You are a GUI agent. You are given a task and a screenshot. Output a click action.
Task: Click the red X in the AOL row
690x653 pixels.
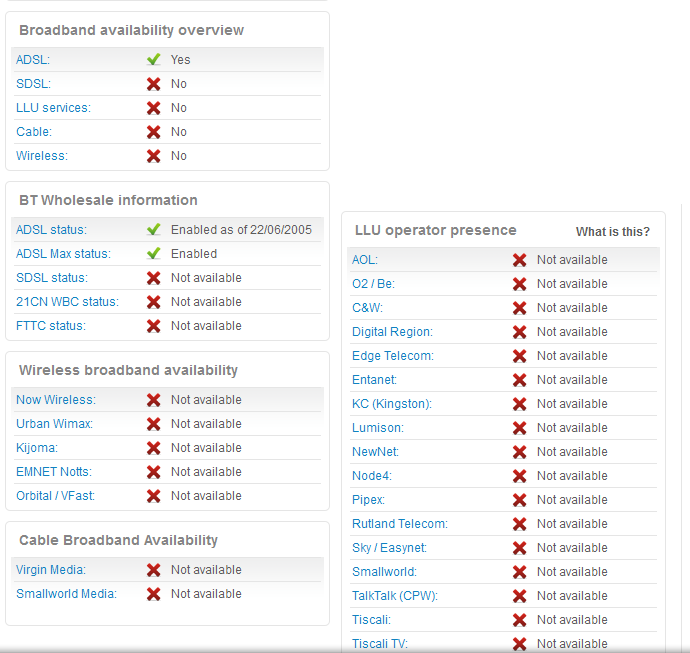[520, 260]
